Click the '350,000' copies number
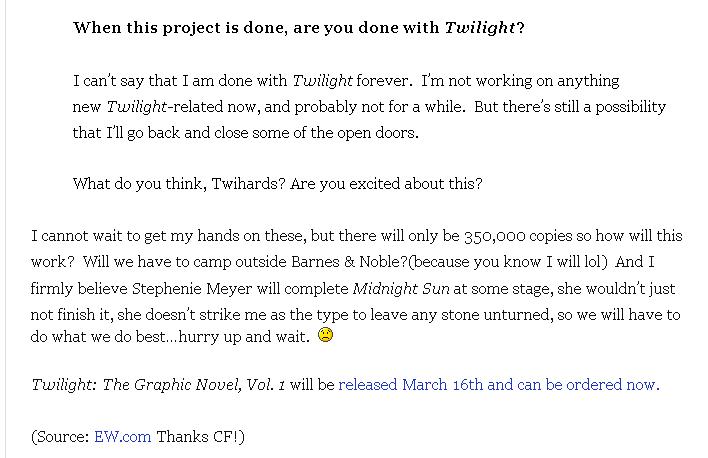Viewport: 708px width, 458px height. click(494, 236)
